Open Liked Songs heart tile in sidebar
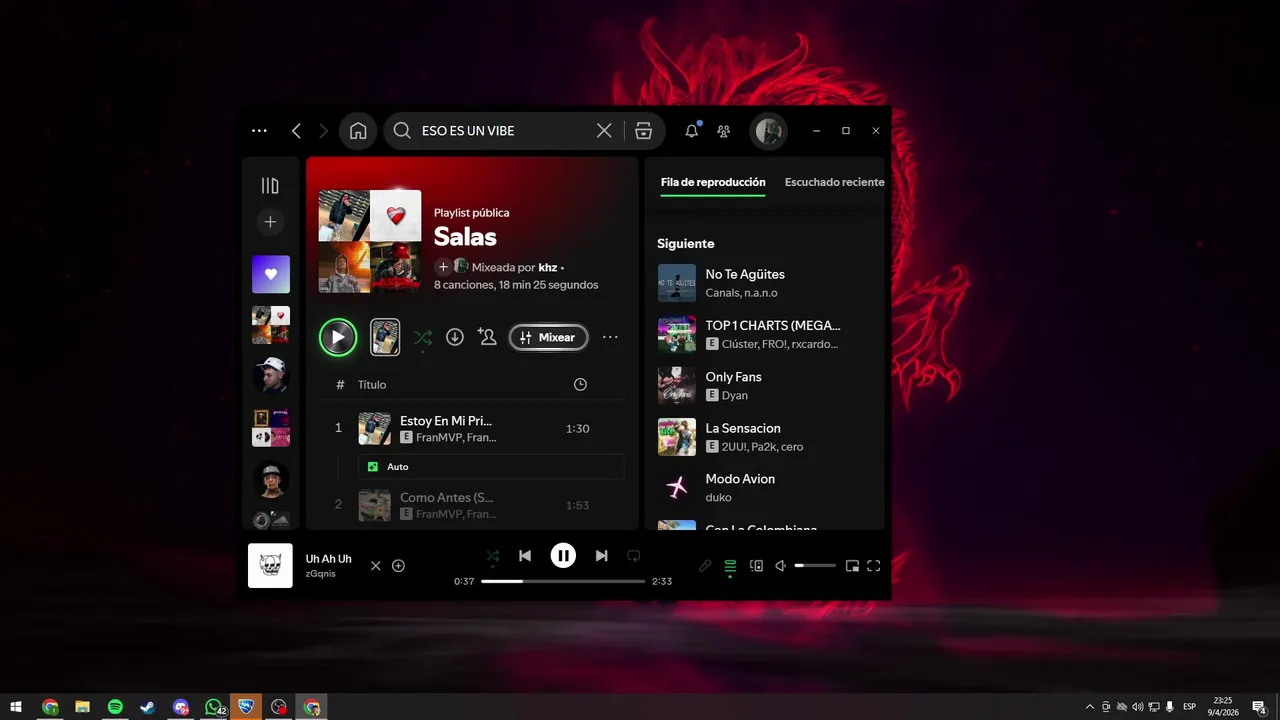 (271, 274)
